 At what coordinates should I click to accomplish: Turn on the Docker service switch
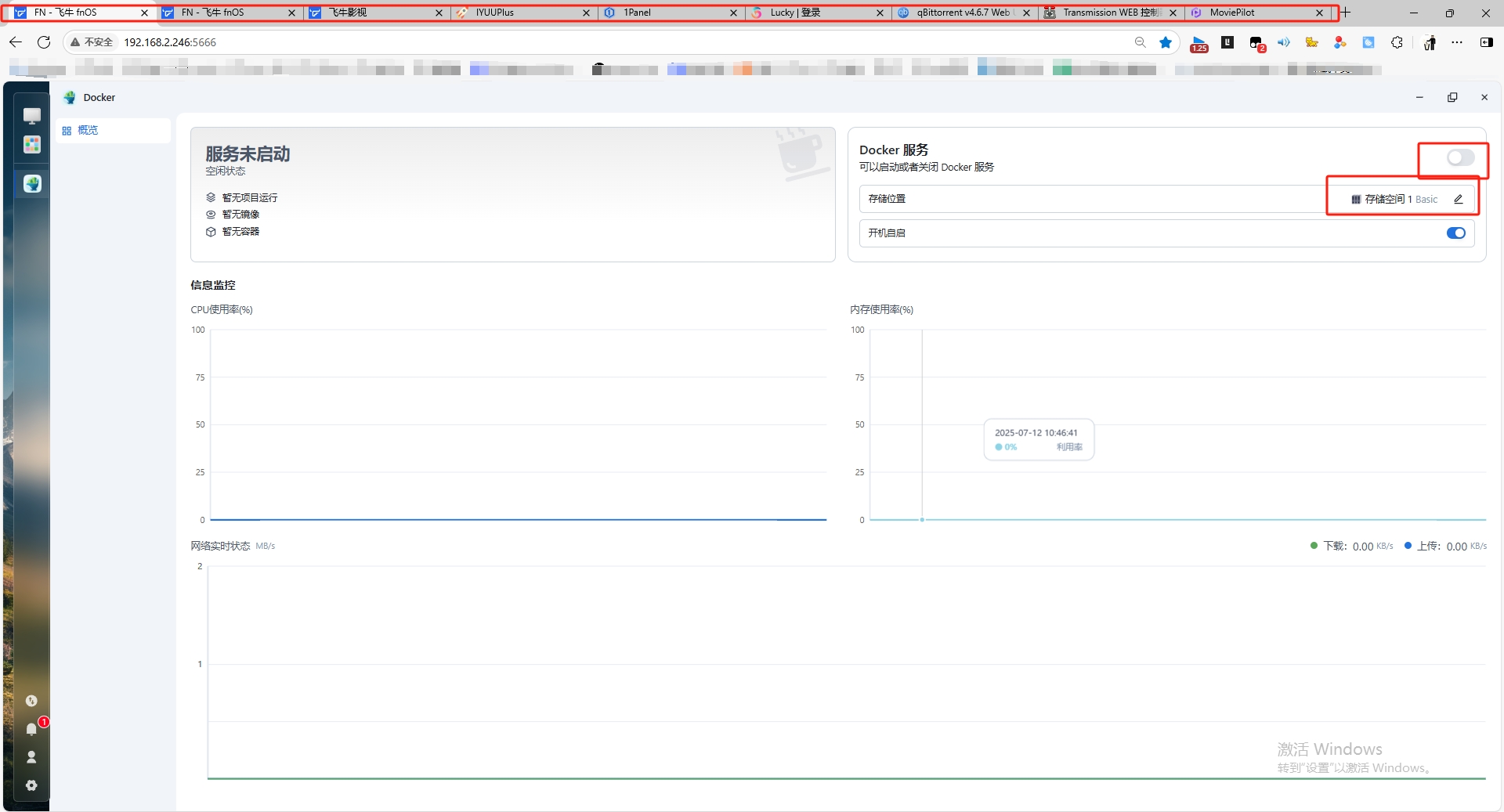coord(1459,158)
